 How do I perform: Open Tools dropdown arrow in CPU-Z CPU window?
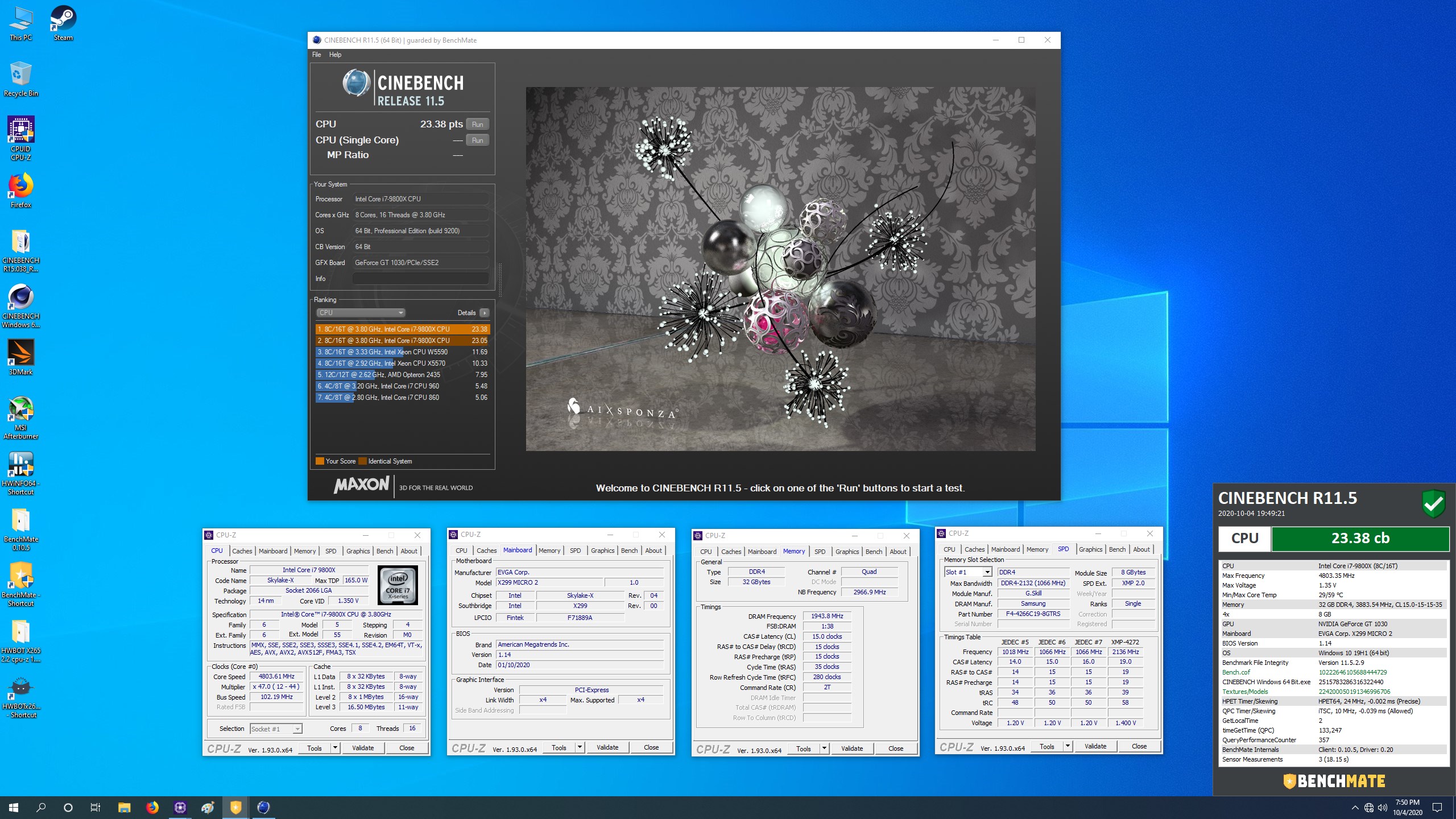click(x=335, y=748)
